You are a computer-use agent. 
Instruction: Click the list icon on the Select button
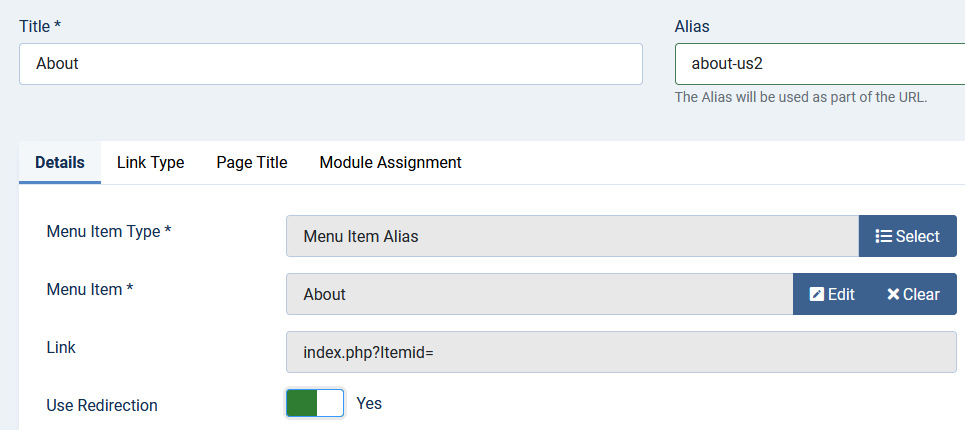point(883,237)
